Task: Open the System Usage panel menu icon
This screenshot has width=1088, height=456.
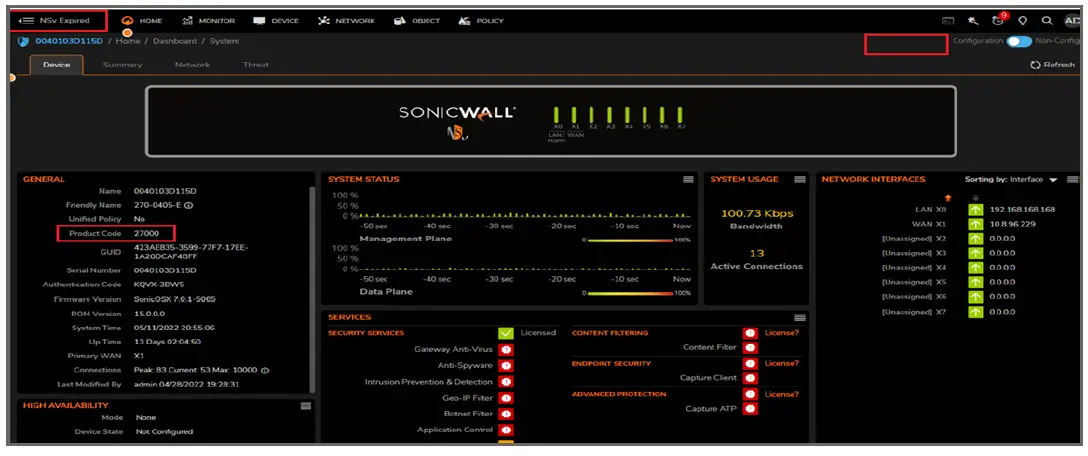Action: click(x=799, y=179)
